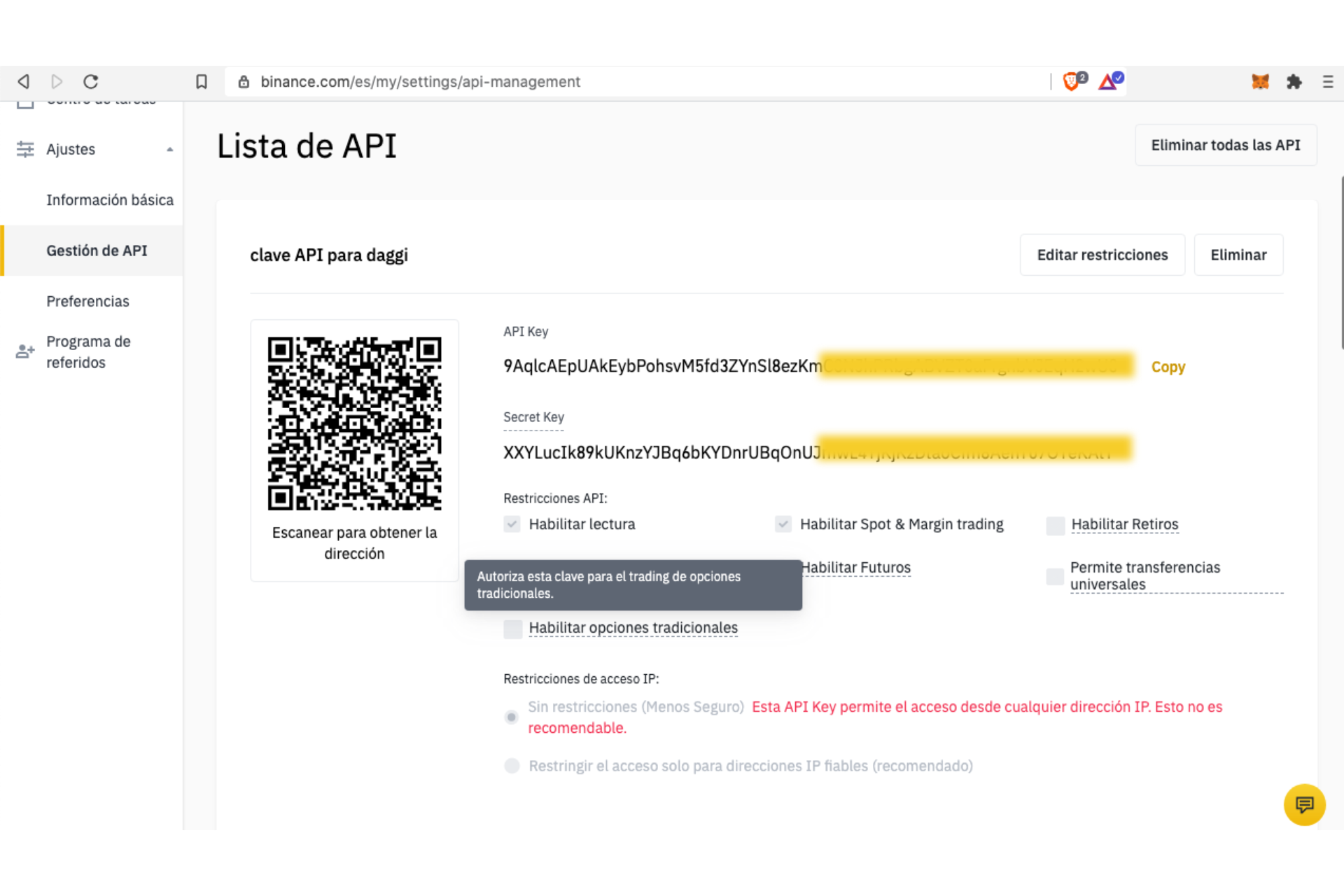Toggle Permite transferencias universales checkbox
Viewport: 1344px width, 896px height.
coord(1055,576)
